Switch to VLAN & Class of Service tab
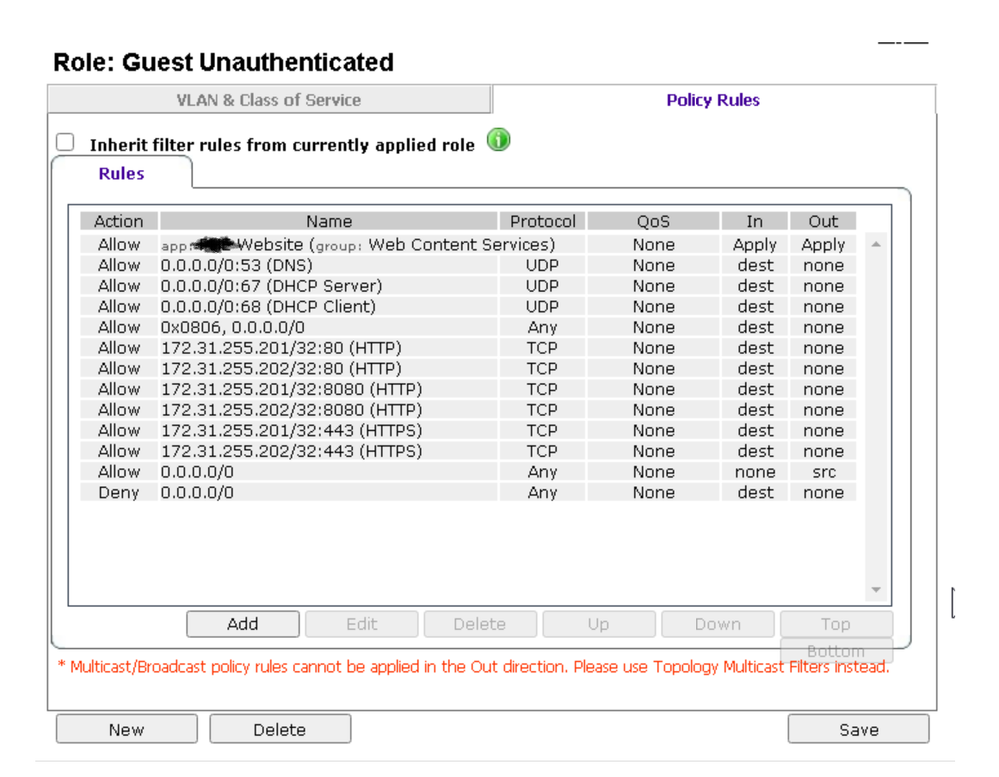 (268, 100)
